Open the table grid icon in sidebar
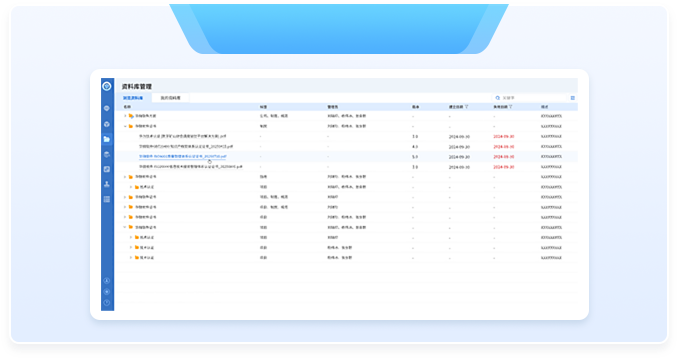Screen dimensions: 679x360 [x=107, y=199]
